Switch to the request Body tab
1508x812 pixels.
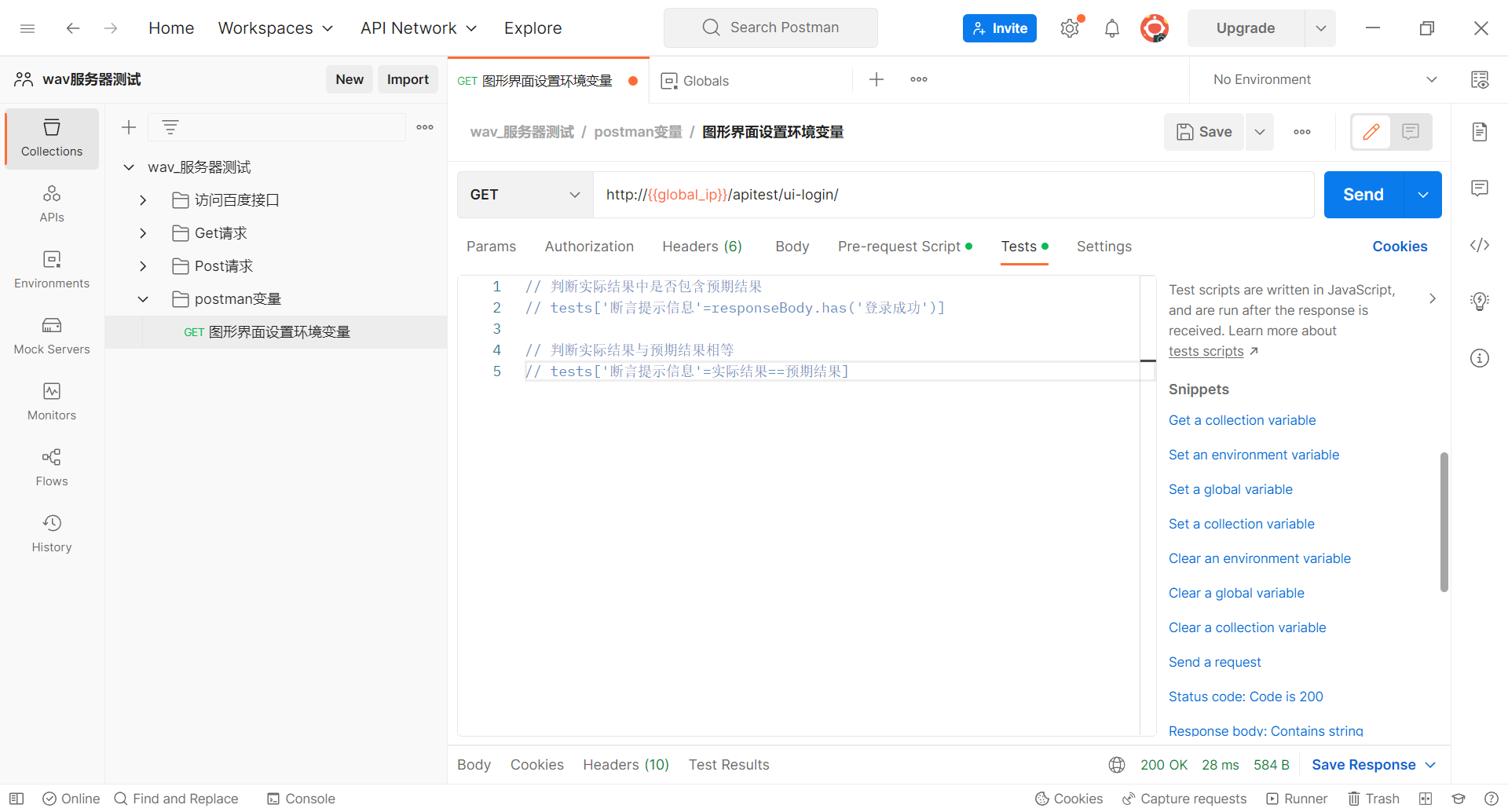(792, 247)
